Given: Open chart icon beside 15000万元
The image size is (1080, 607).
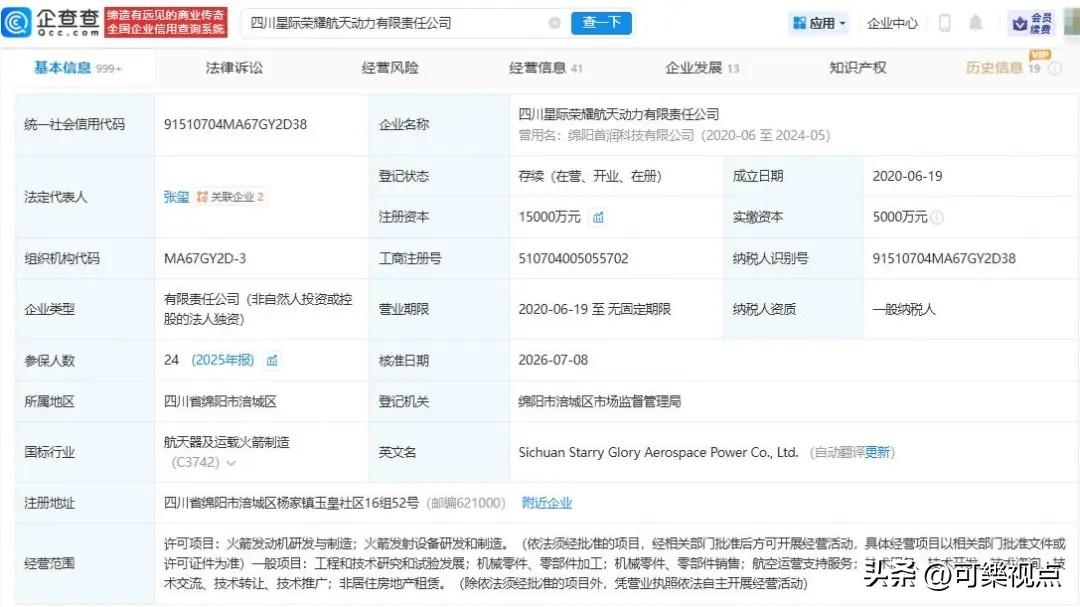Looking at the screenshot, I should pos(598,218).
